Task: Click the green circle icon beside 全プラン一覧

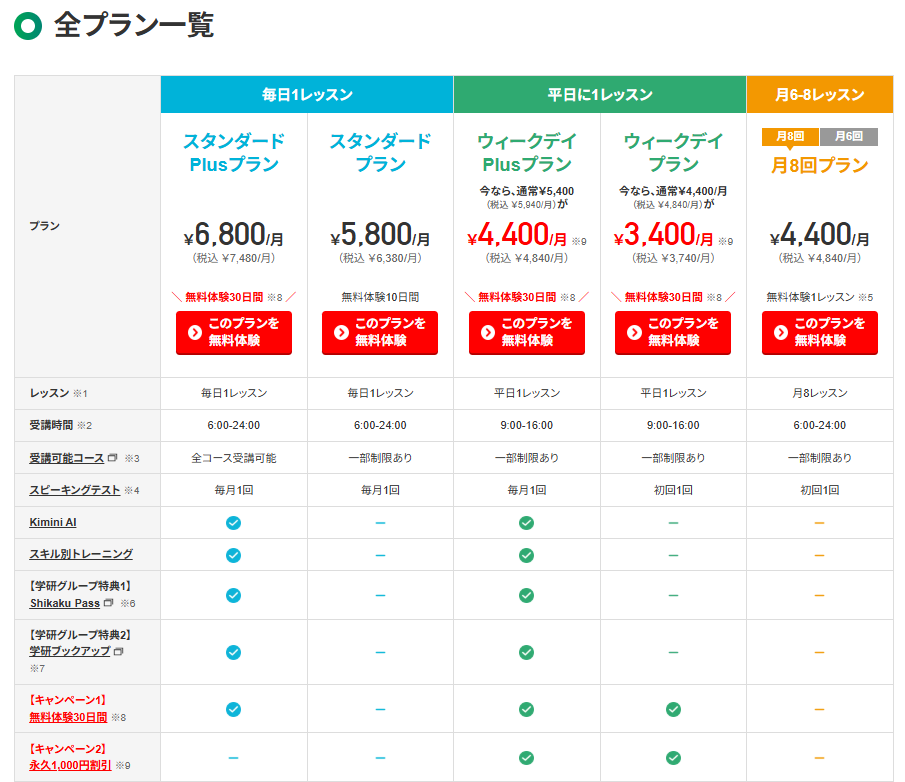Action: coord(28,26)
